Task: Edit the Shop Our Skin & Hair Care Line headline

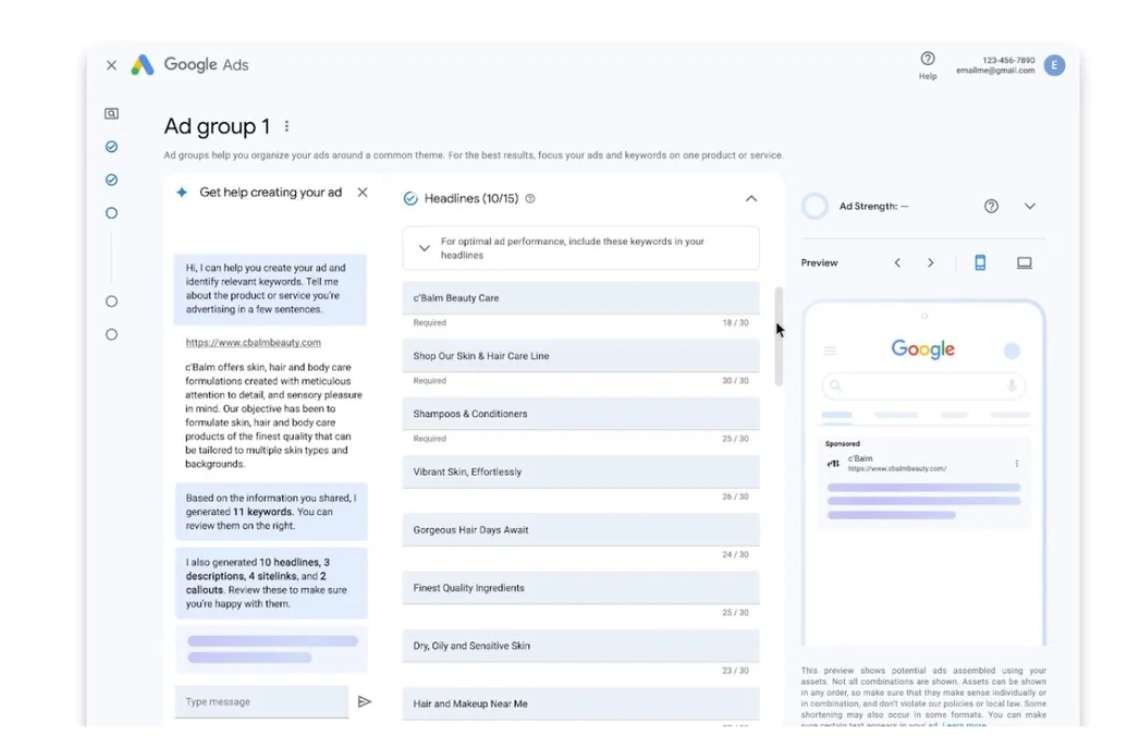Action: point(581,356)
